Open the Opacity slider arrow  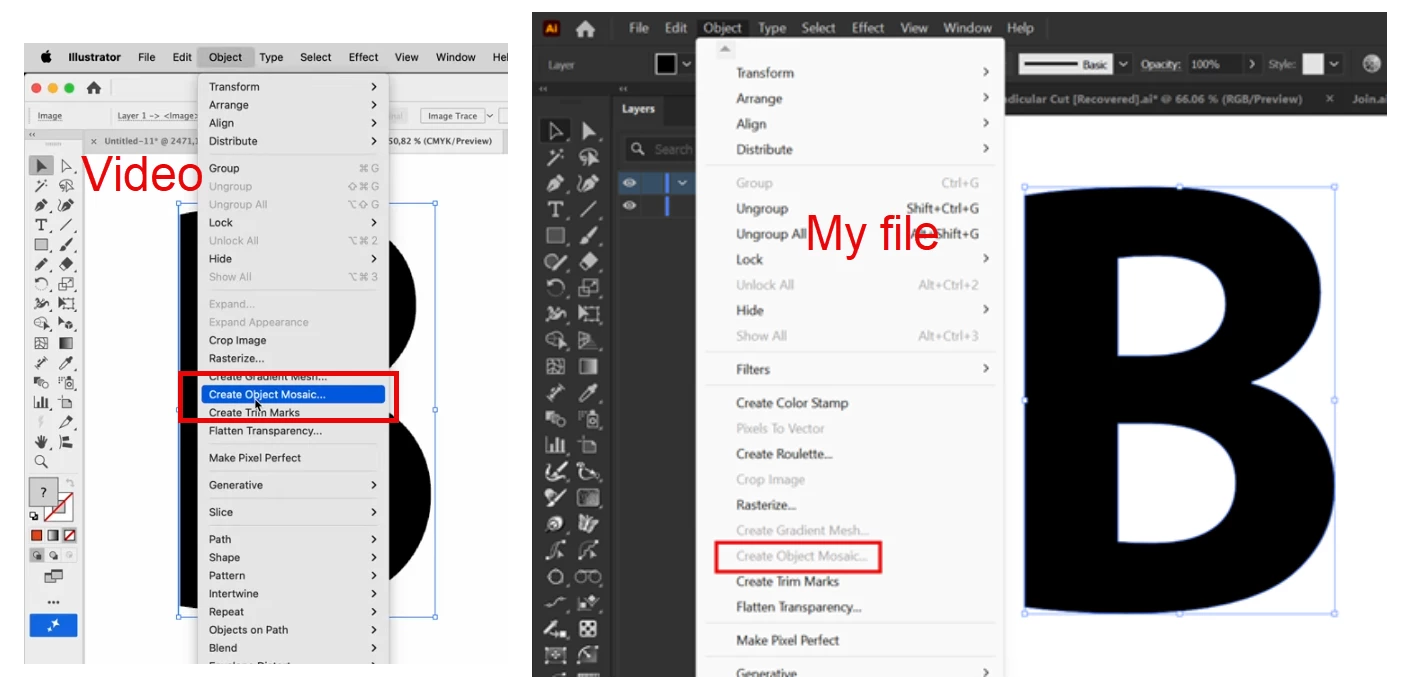click(x=1251, y=64)
